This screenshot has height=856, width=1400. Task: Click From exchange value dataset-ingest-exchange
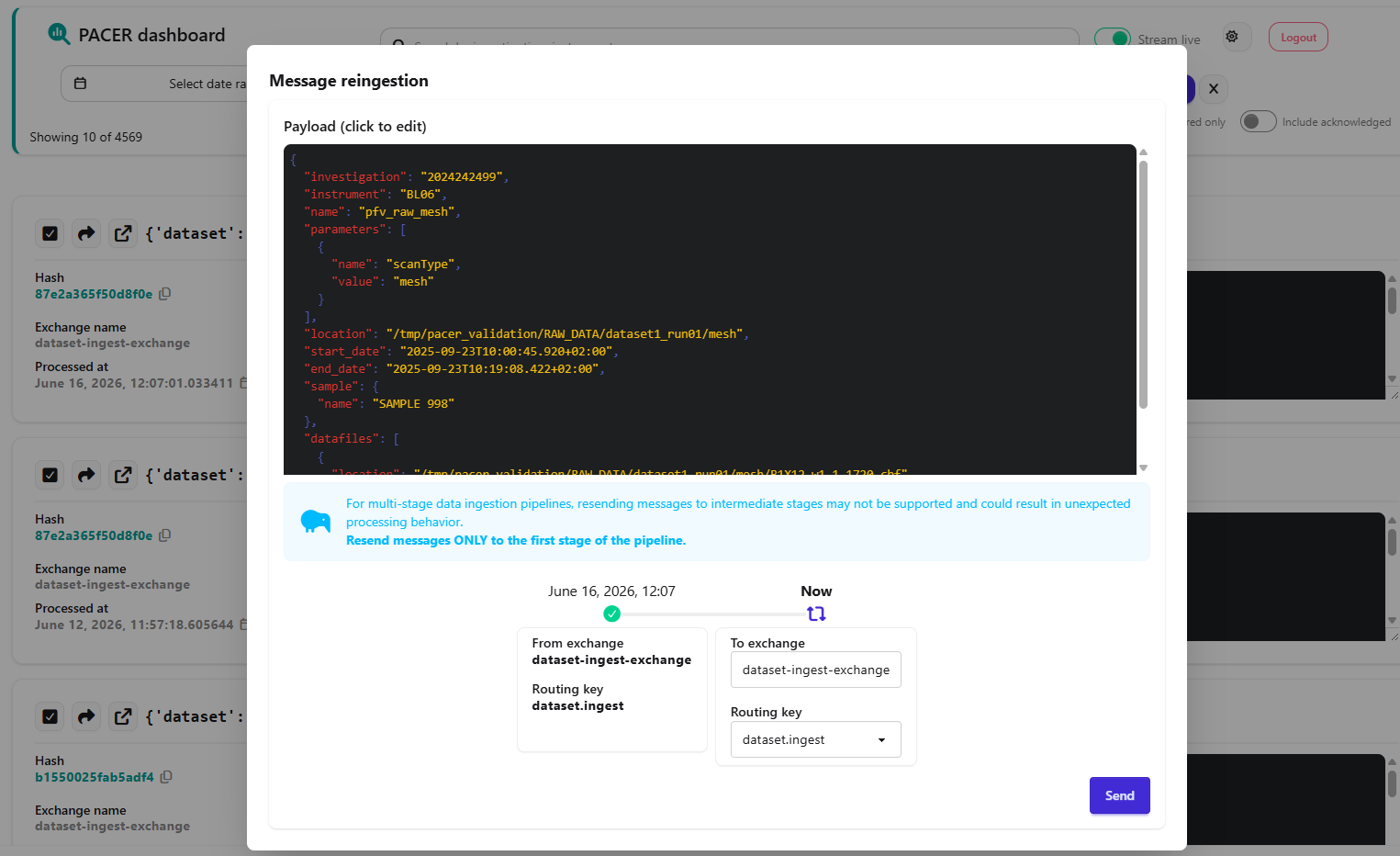611,659
